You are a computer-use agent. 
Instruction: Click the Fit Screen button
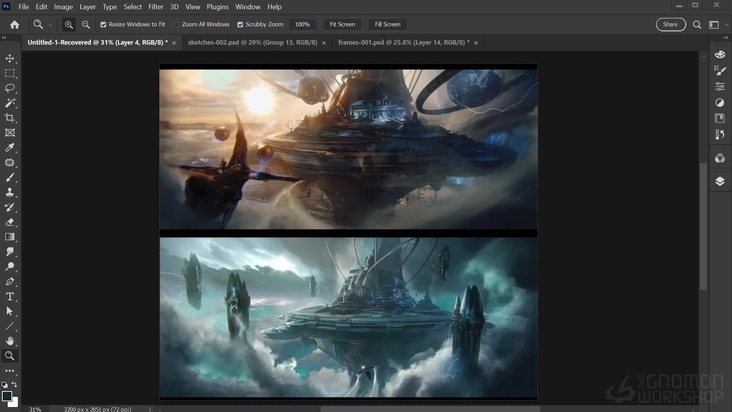point(342,24)
